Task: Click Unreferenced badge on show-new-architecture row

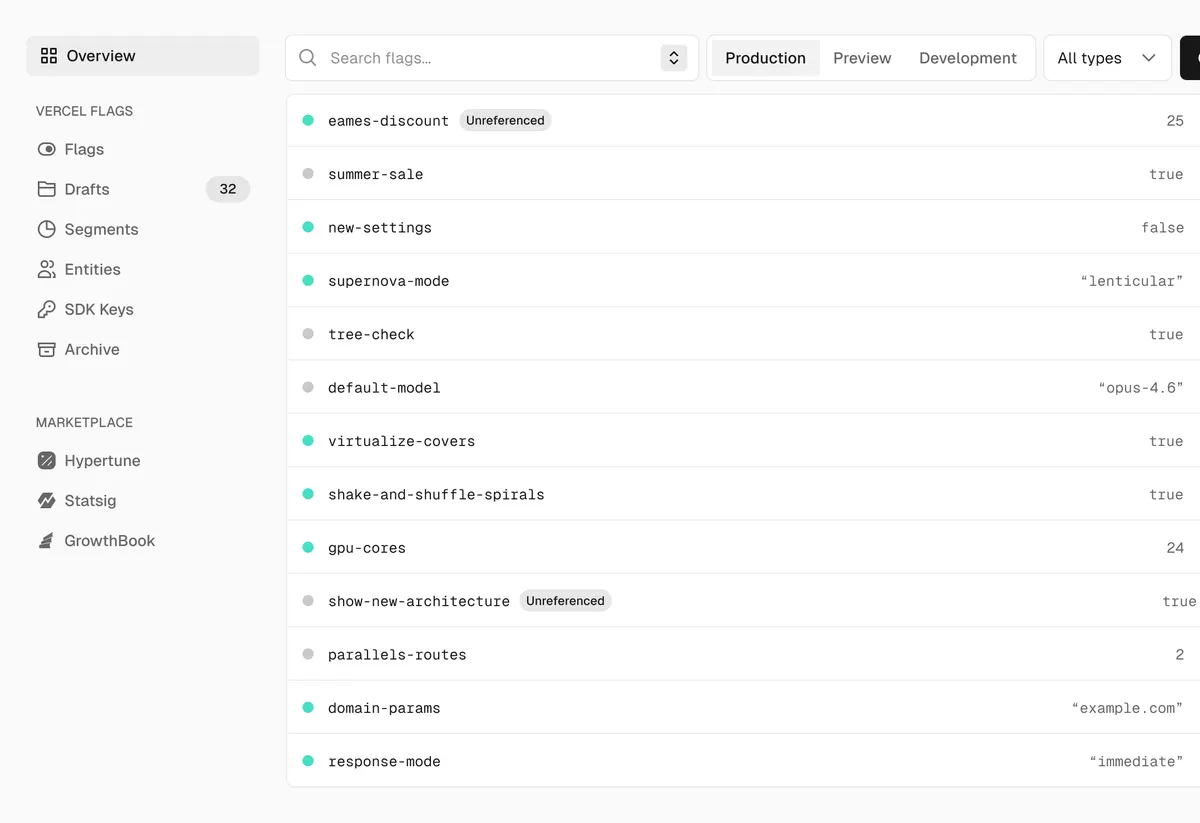Action: click(565, 601)
